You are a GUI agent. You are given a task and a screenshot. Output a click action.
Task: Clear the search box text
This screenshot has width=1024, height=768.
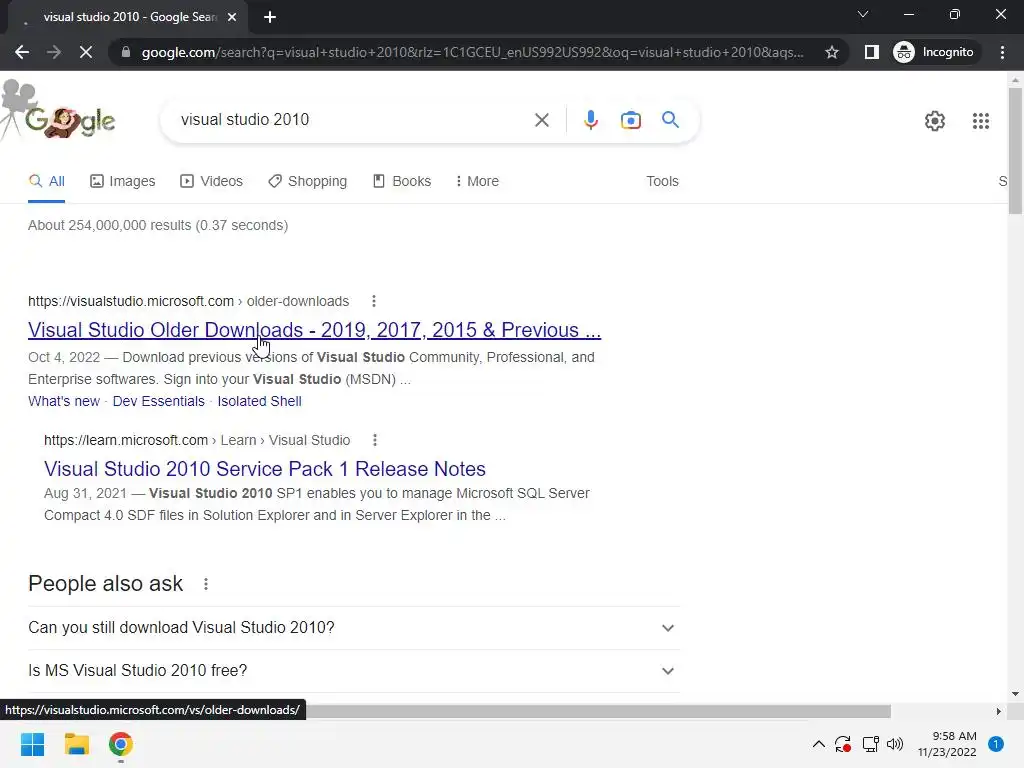click(541, 120)
